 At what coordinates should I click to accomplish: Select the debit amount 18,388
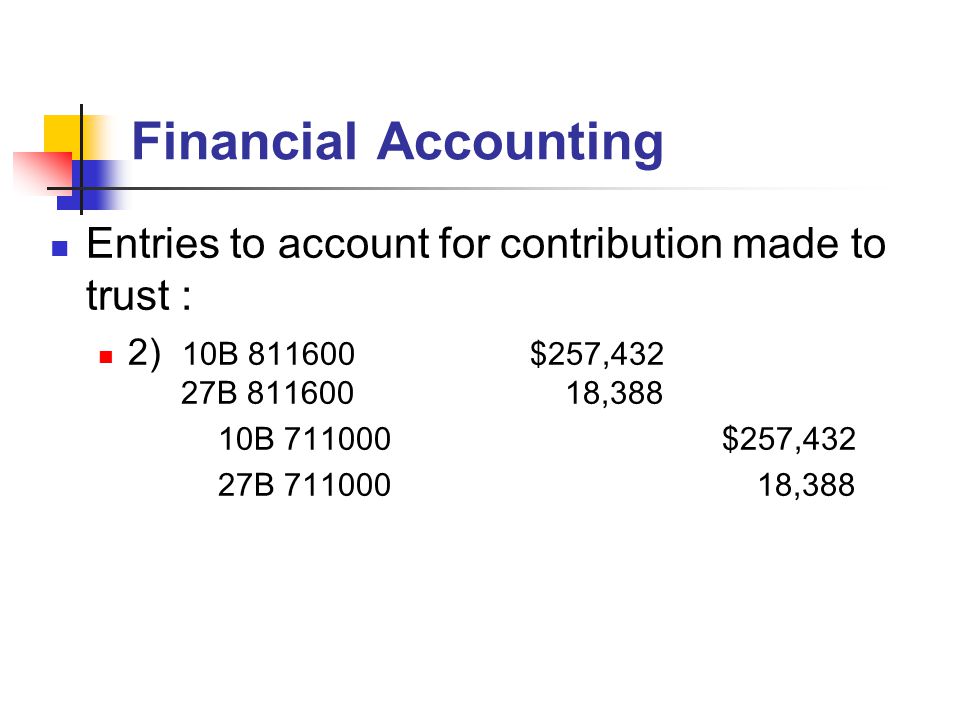(614, 393)
